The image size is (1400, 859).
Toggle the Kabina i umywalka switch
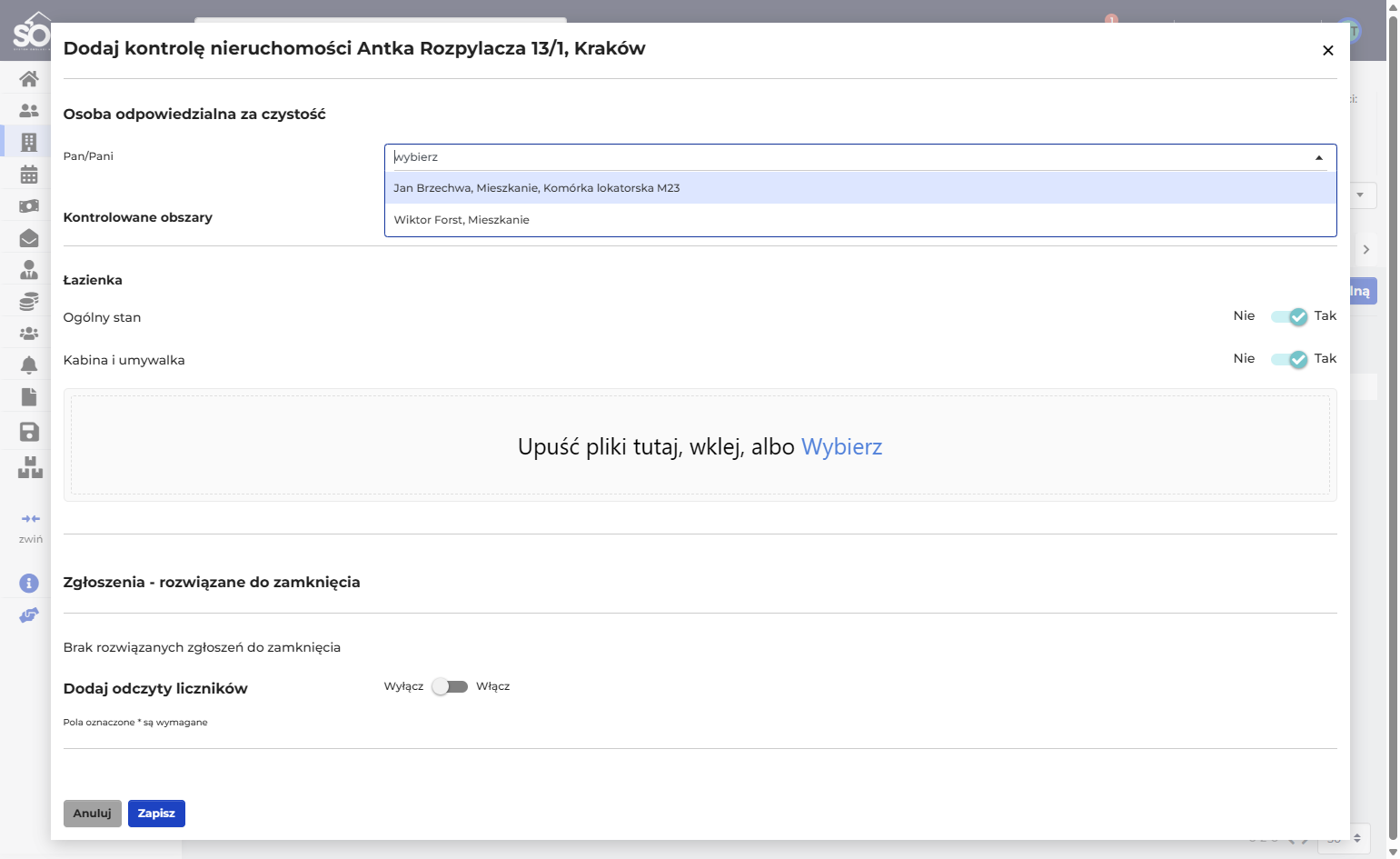tap(1288, 359)
